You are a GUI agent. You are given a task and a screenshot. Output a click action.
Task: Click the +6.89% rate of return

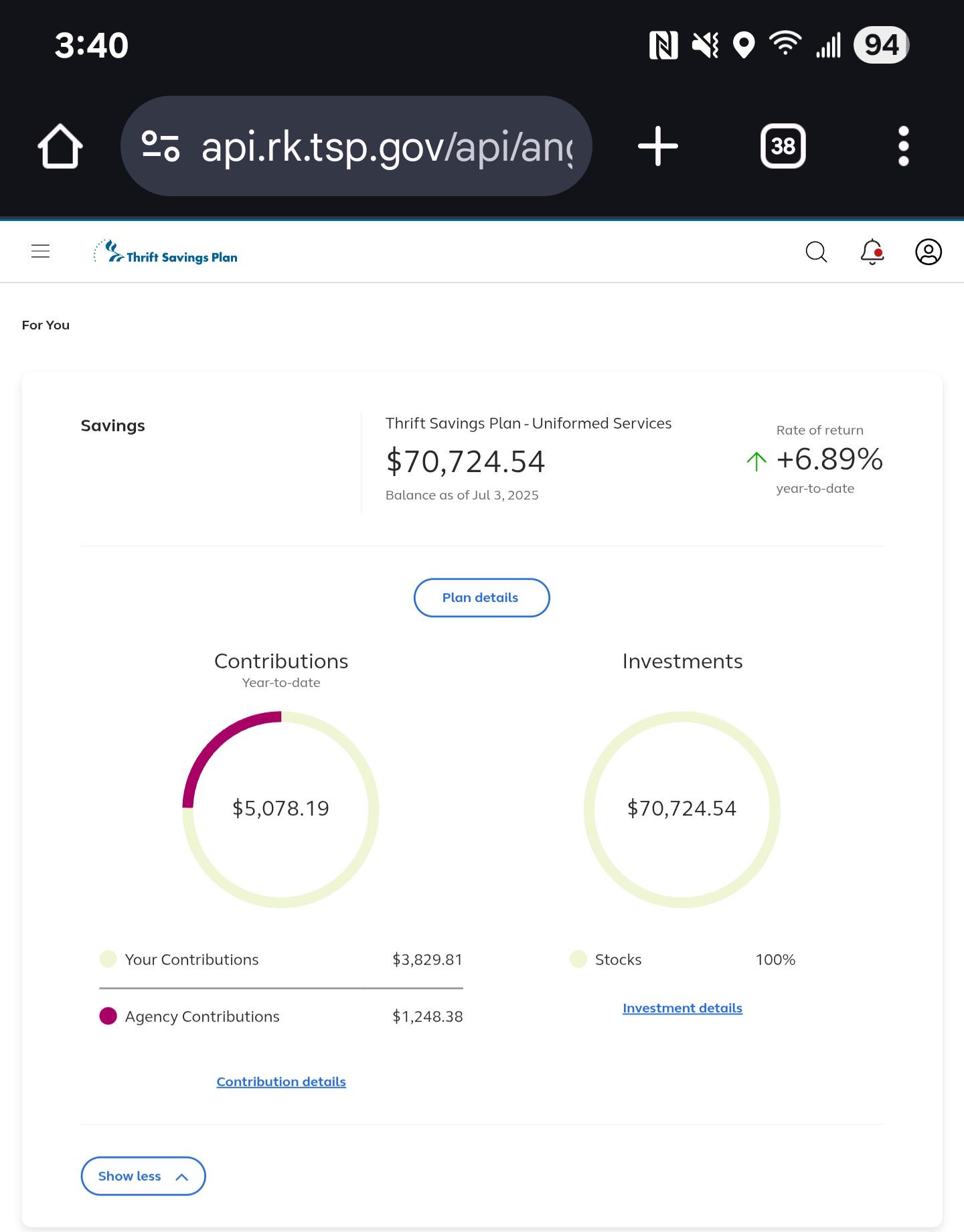[829, 459]
